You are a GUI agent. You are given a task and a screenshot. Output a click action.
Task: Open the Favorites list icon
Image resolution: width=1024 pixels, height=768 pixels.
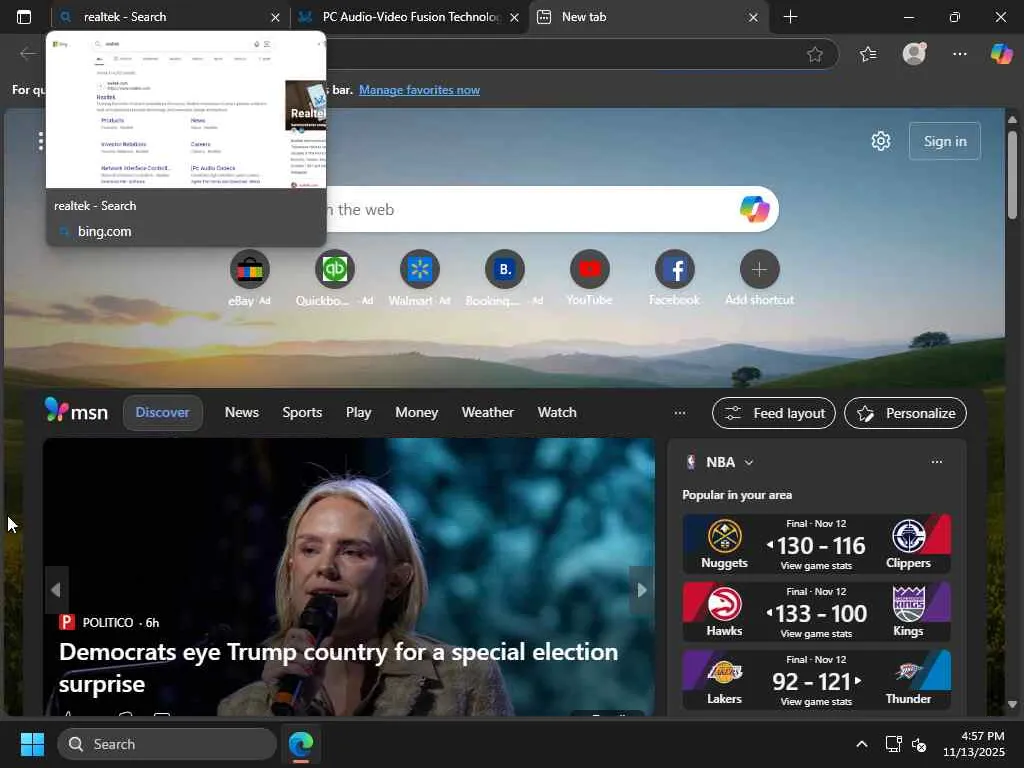pos(868,54)
